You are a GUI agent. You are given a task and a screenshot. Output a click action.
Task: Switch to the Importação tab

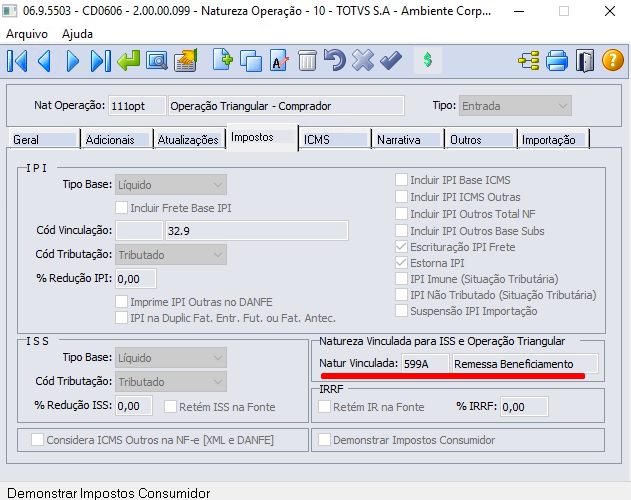[x=553, y=140]
